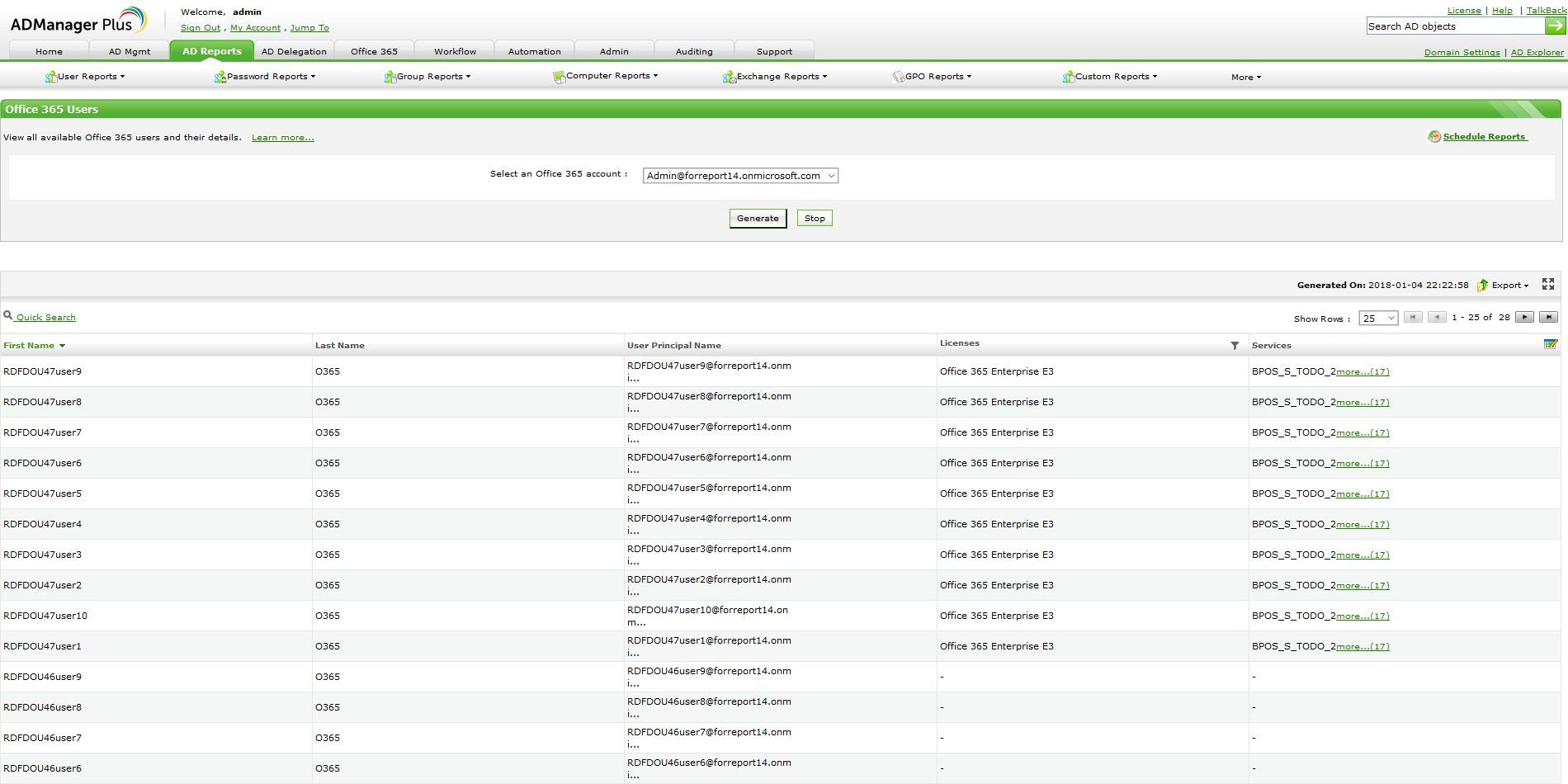
Task: Show more services for RDFDOU47user1
Action: tap(1363, 647)
